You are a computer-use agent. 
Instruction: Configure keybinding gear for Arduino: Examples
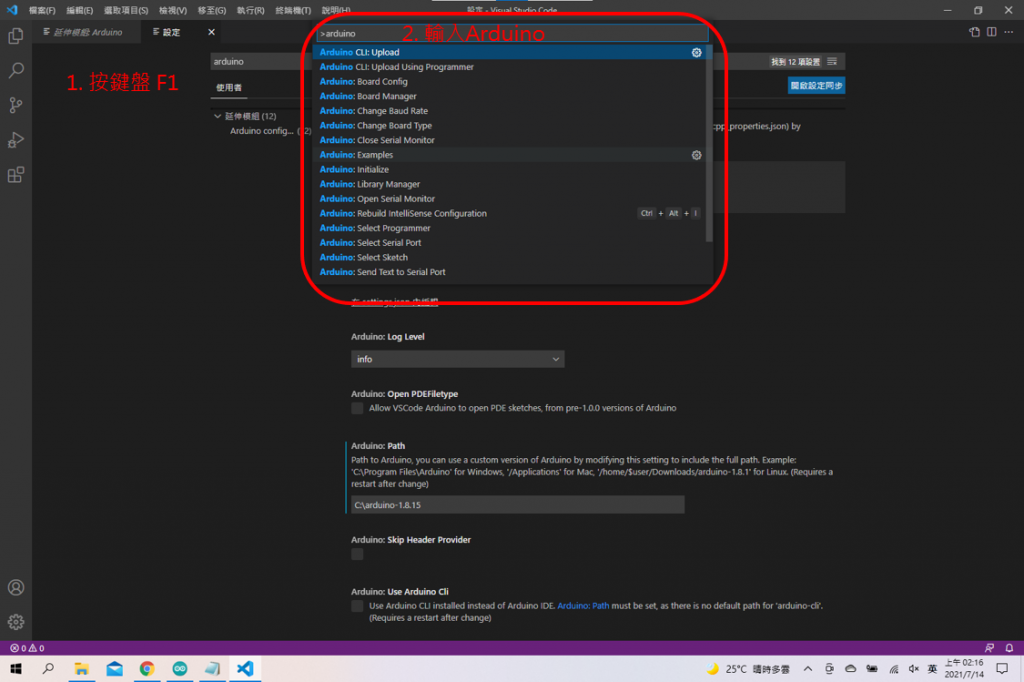(x=696, y=155)
